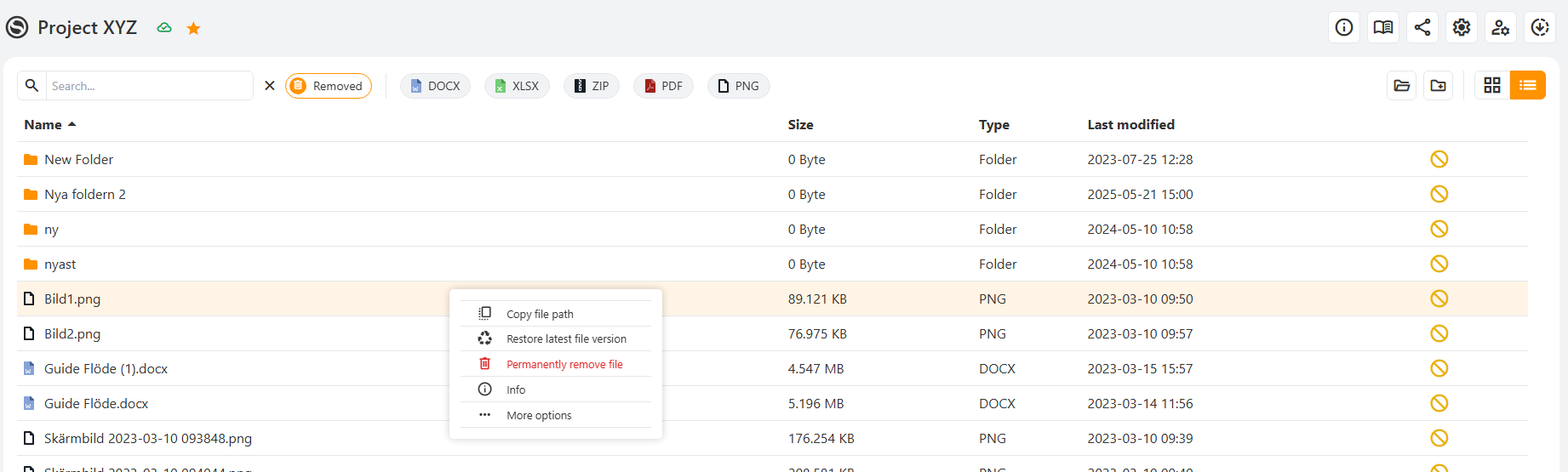Toggle the ZIP file type filter
Screen dimensions: 1568x472
pyautogui.click(x=592, y=86)
